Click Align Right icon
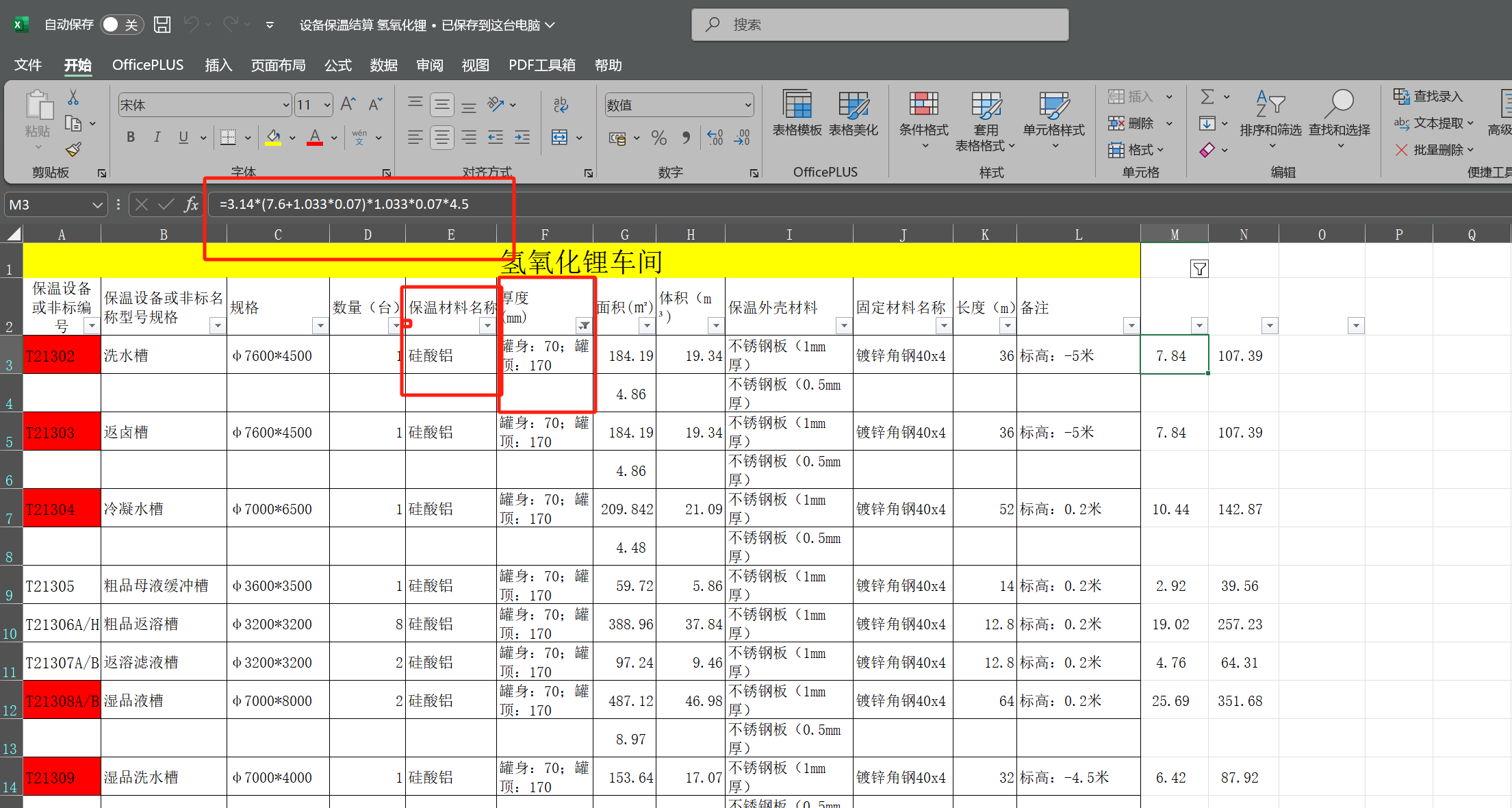 tap(469, 138)
